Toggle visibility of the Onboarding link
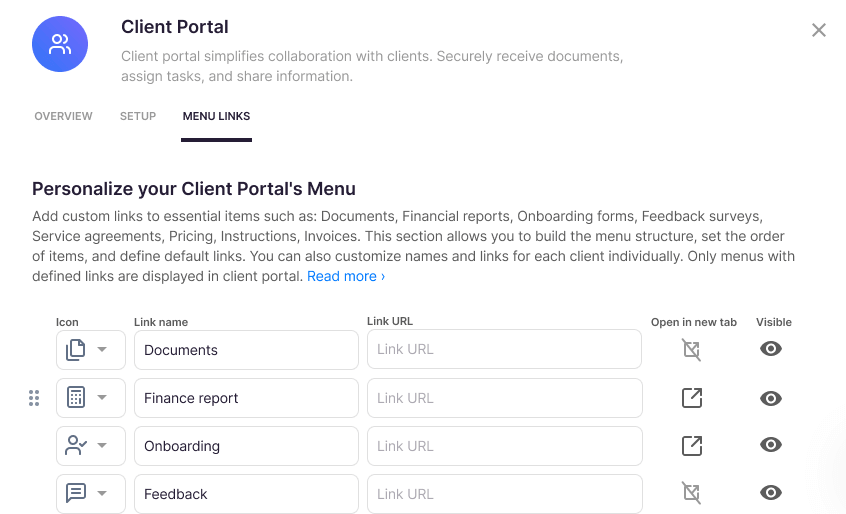Viewport: 846px width, 514px height. click(x=770, y=445)
